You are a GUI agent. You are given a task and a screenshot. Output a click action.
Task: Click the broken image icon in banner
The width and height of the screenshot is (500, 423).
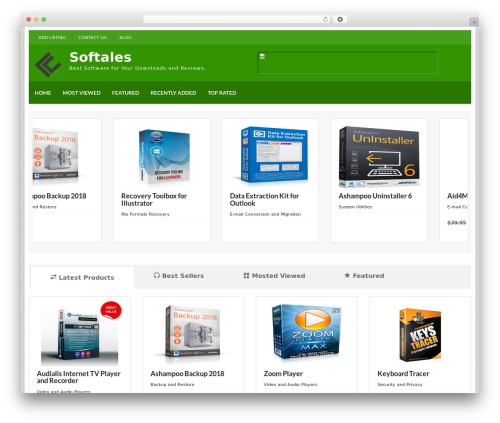(262, 56)
